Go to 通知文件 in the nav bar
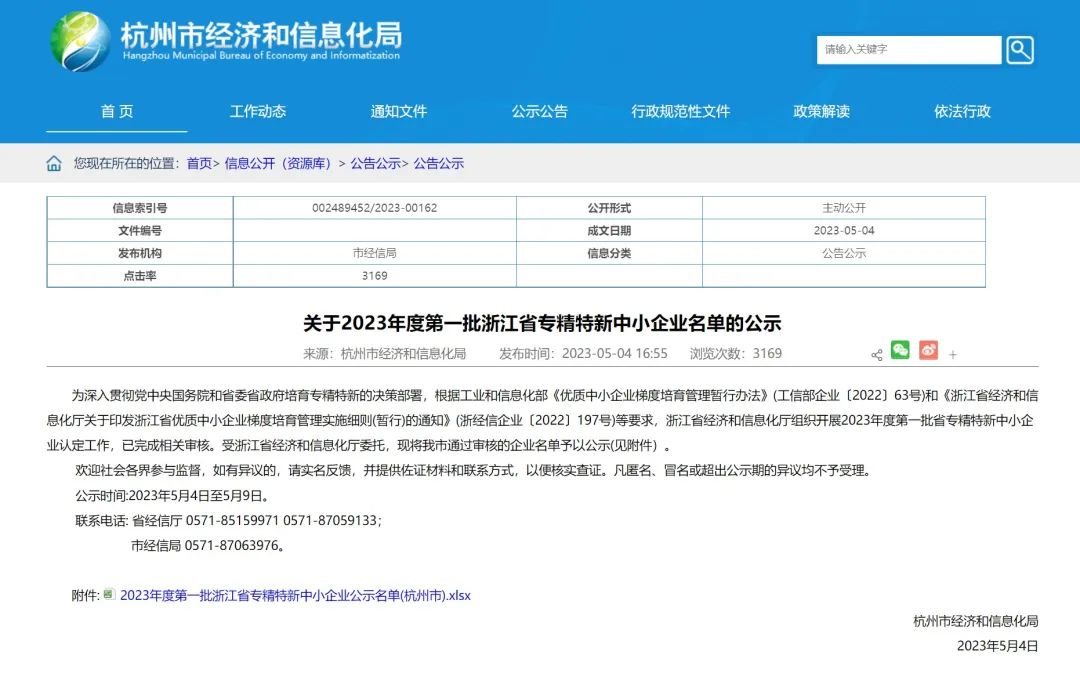The width and height of the screenshot is (1080, 673). click(x=399, y=112)
